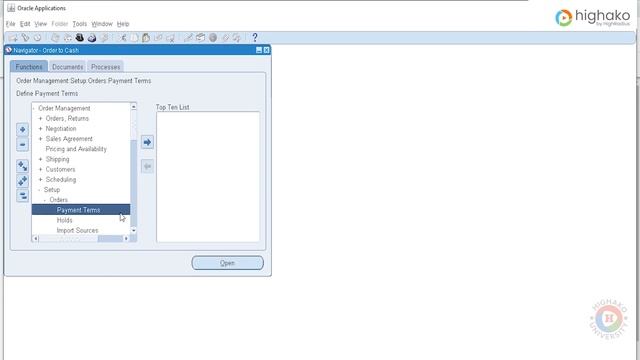
Task: Click the Print toolbar icon
Action: (x=92, y=38)
